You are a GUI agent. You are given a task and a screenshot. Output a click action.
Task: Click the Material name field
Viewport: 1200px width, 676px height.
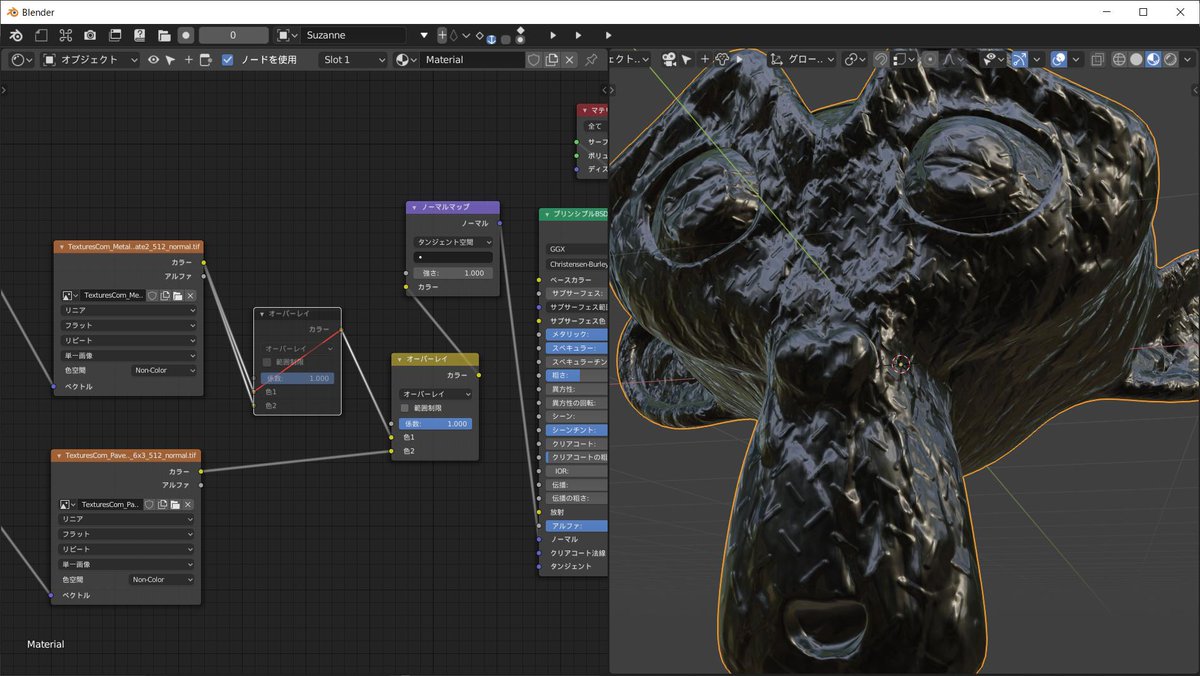(470, 60)
